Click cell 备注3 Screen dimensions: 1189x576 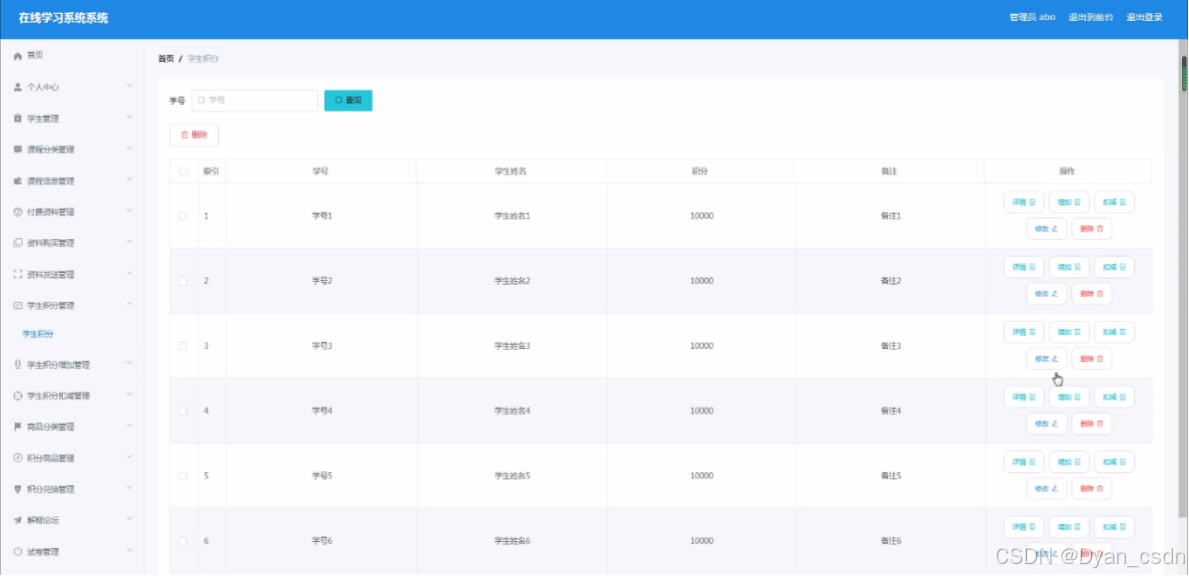(x=890, y=346)
